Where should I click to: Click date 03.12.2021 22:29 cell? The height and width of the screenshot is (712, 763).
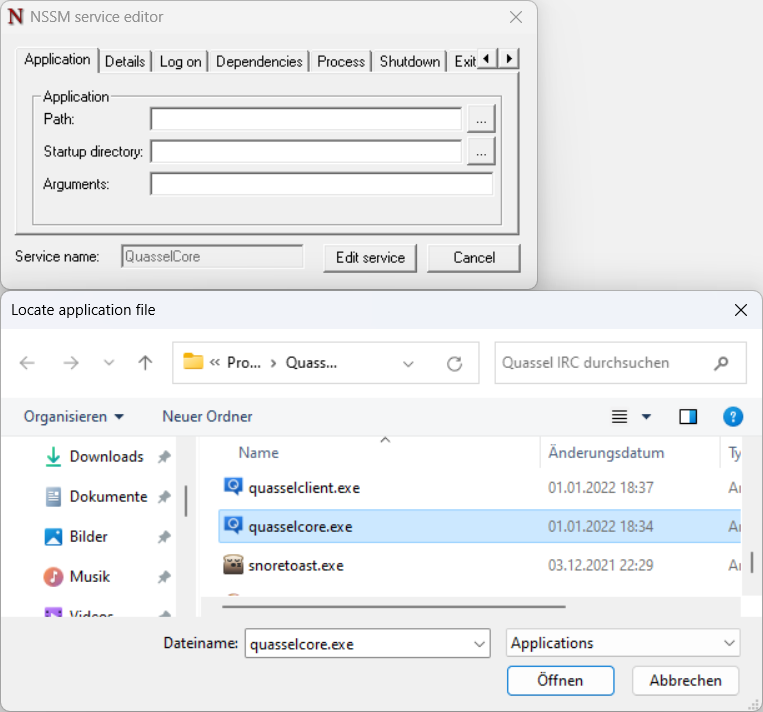coord(600,566)
